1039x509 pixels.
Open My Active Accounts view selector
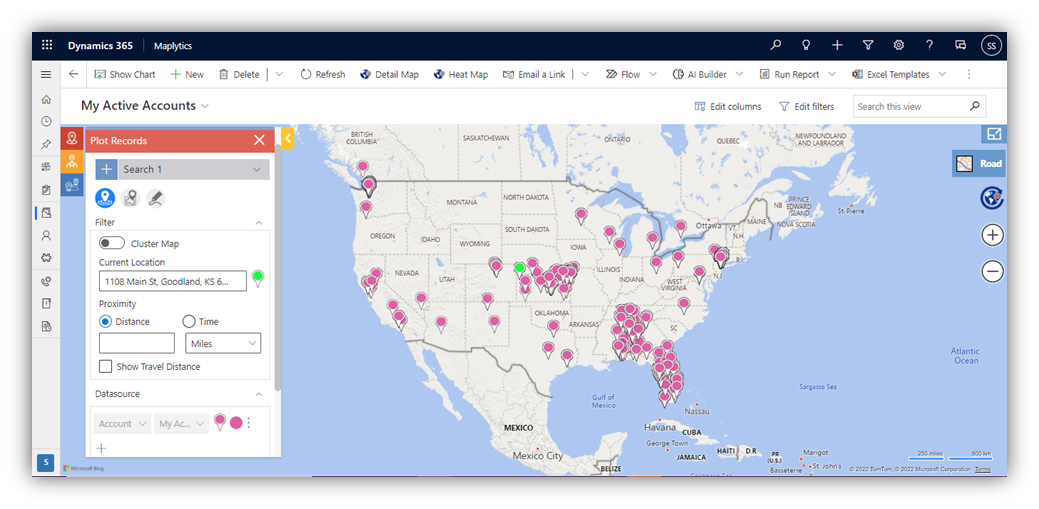[145, 105]
